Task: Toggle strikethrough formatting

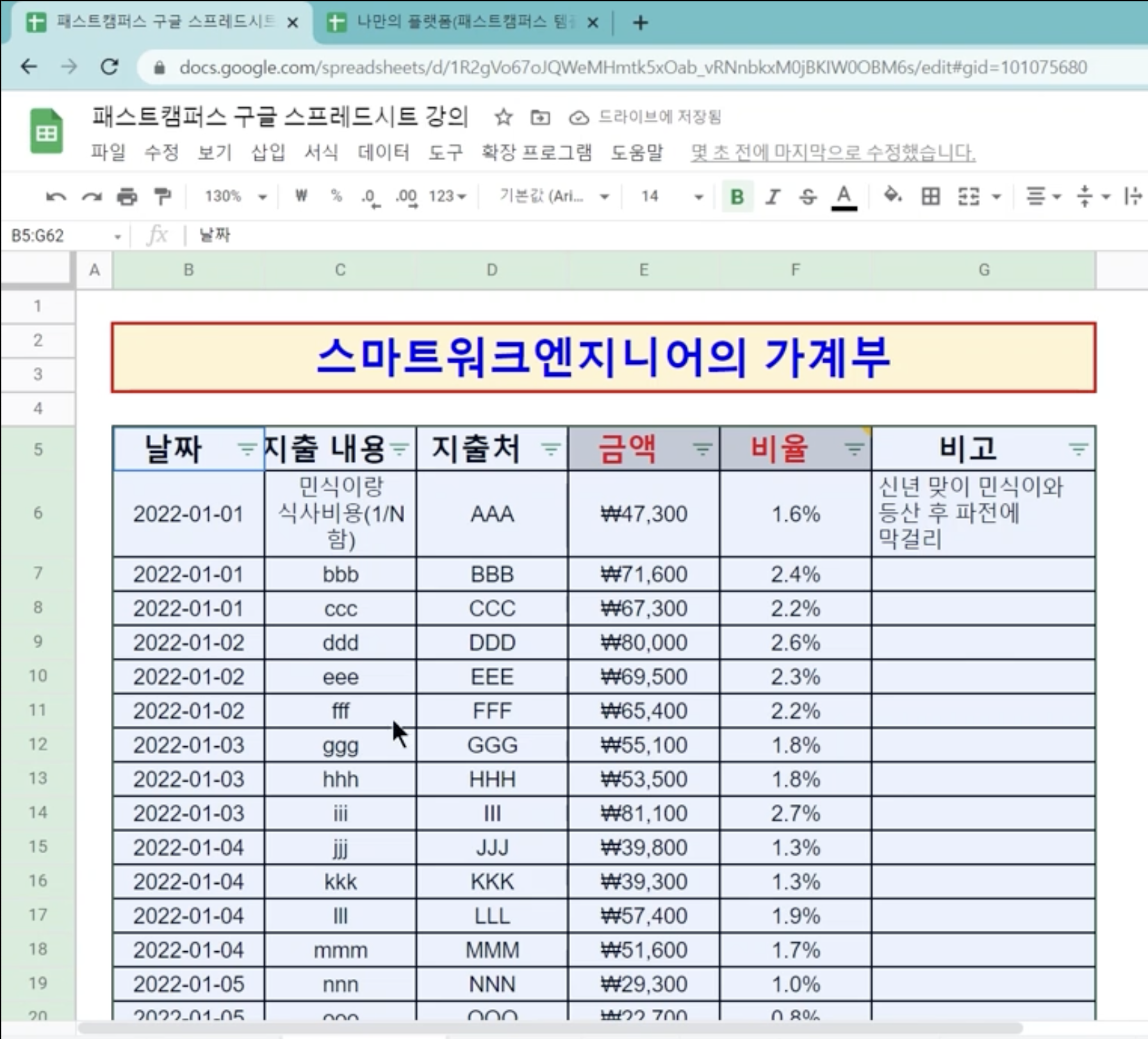Action: (808, 197)
